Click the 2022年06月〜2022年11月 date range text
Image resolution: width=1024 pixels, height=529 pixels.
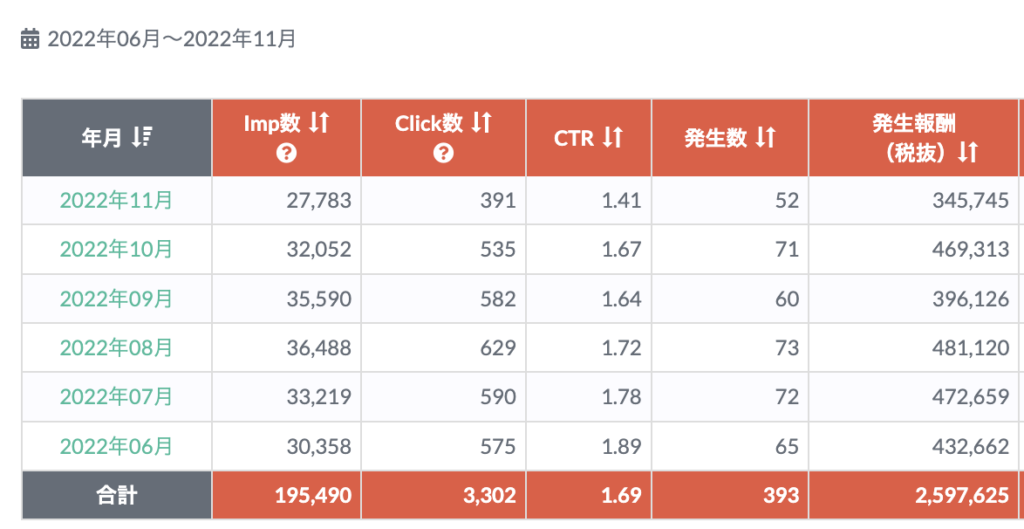click(171, 39)
